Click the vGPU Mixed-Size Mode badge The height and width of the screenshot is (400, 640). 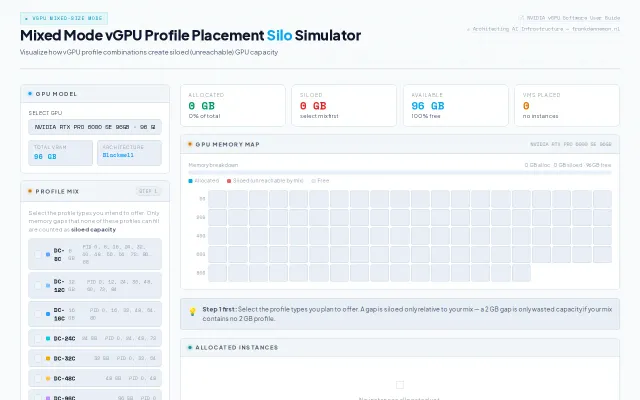[64, 18]
